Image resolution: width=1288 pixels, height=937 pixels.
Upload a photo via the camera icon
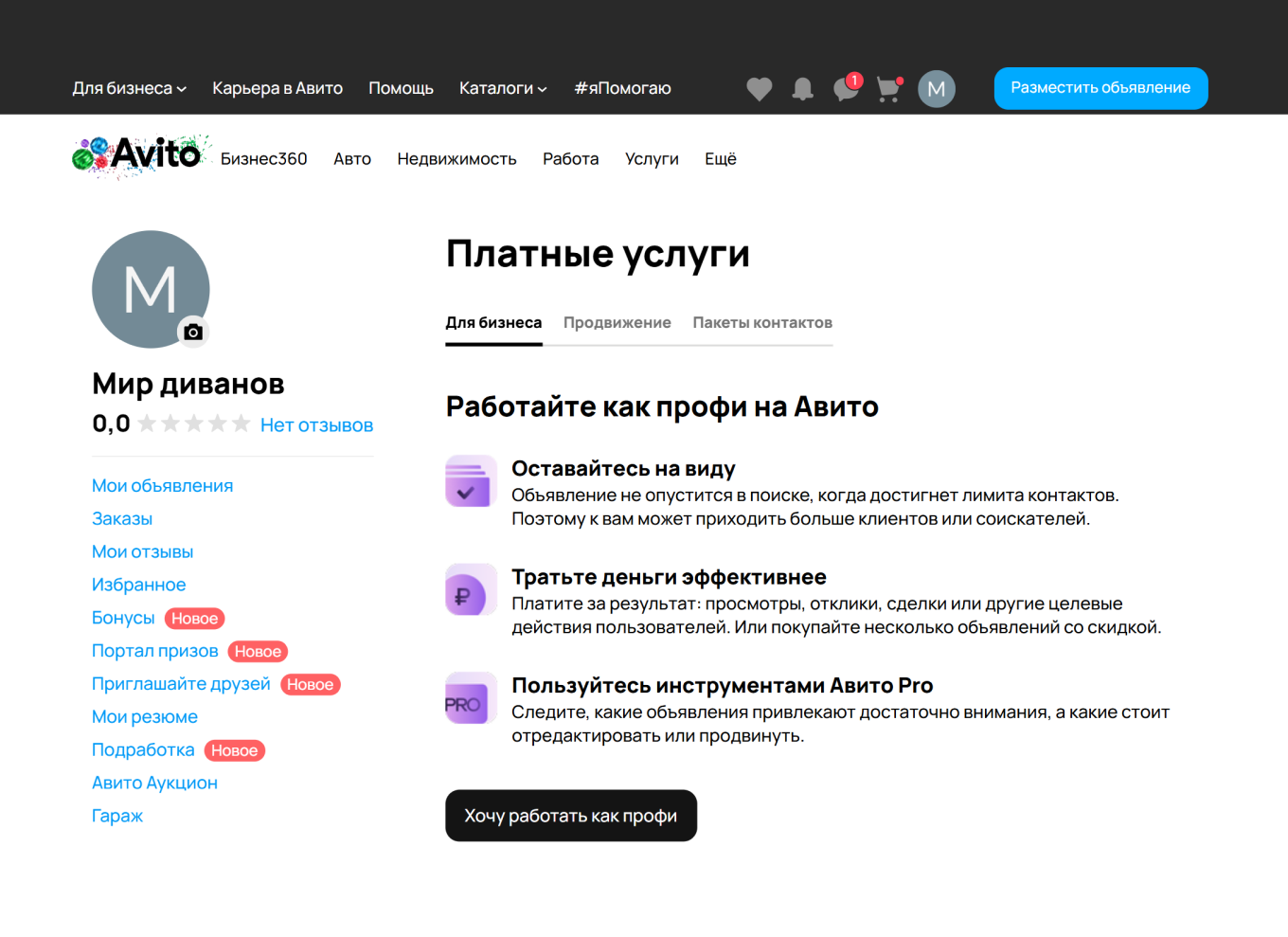(x=192, y=333)
